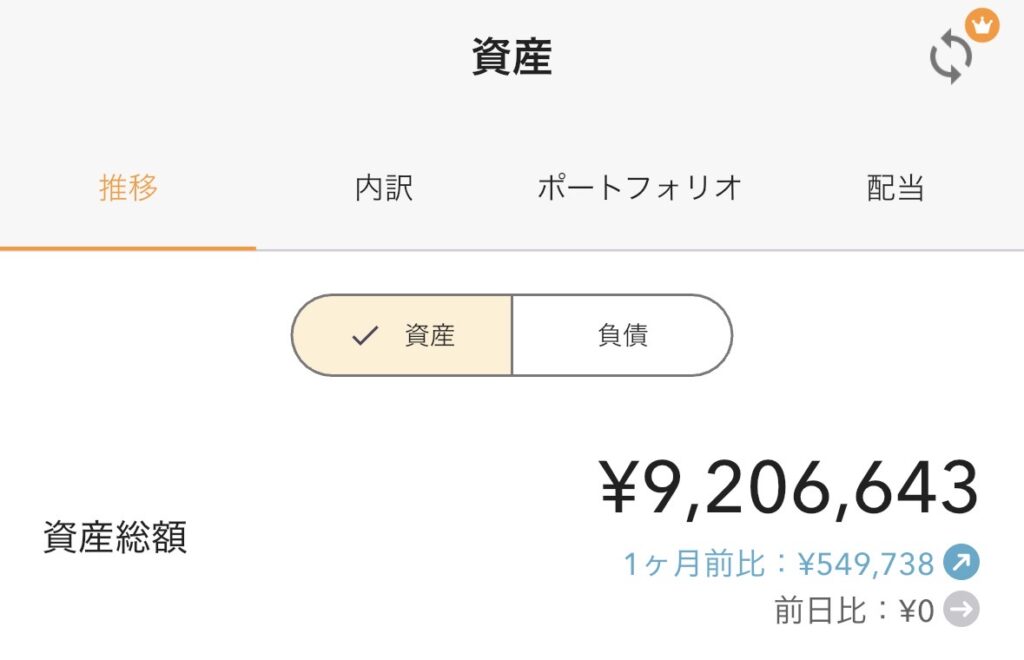Tap the sync refresh arrows icon
The width and height of the screenshot is (1024, 660).
pyautogui.click(x=950, y=57)
